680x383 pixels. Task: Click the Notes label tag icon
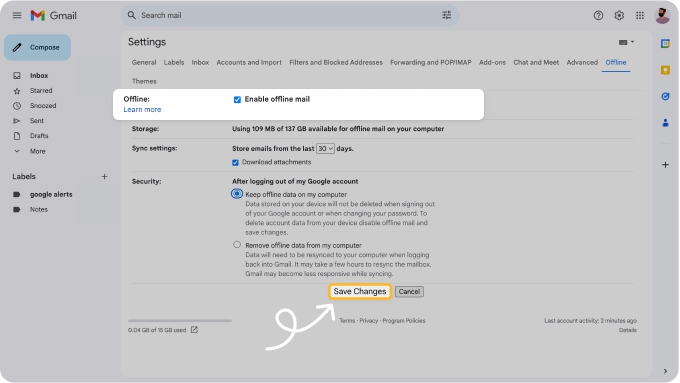(x=17, y=210)
